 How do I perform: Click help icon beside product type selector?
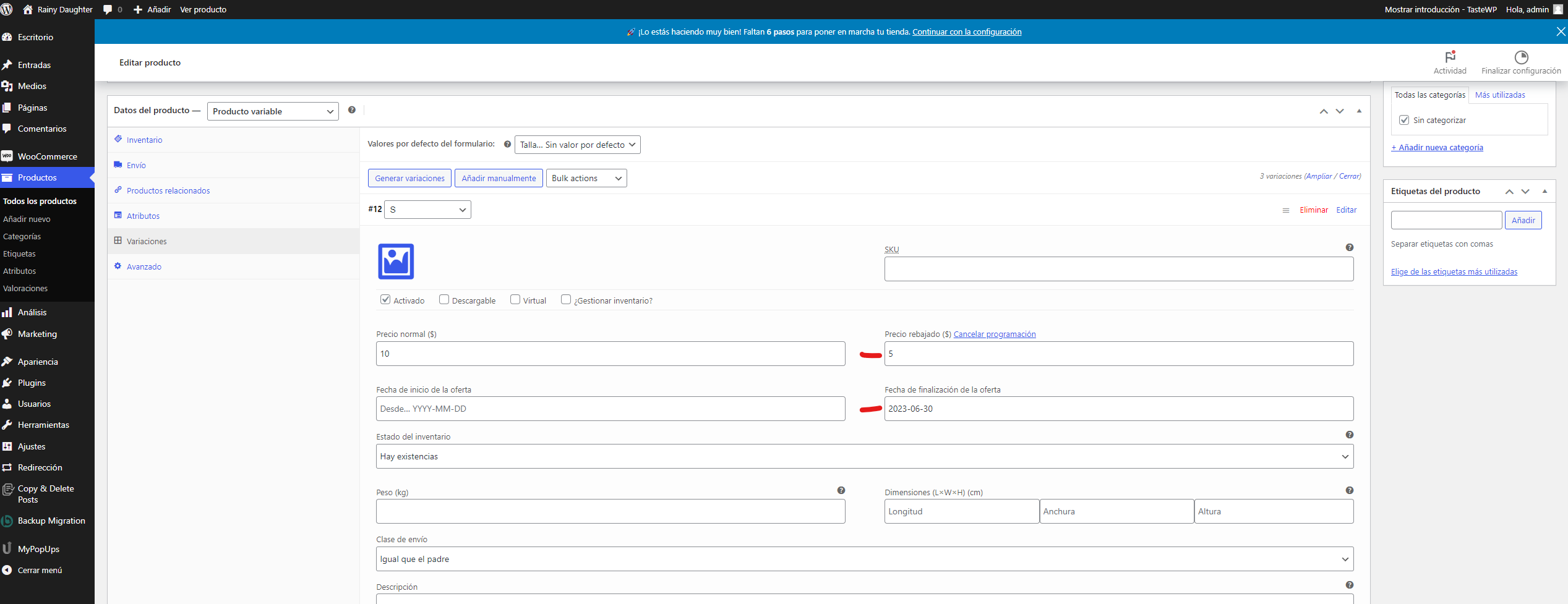352,110
